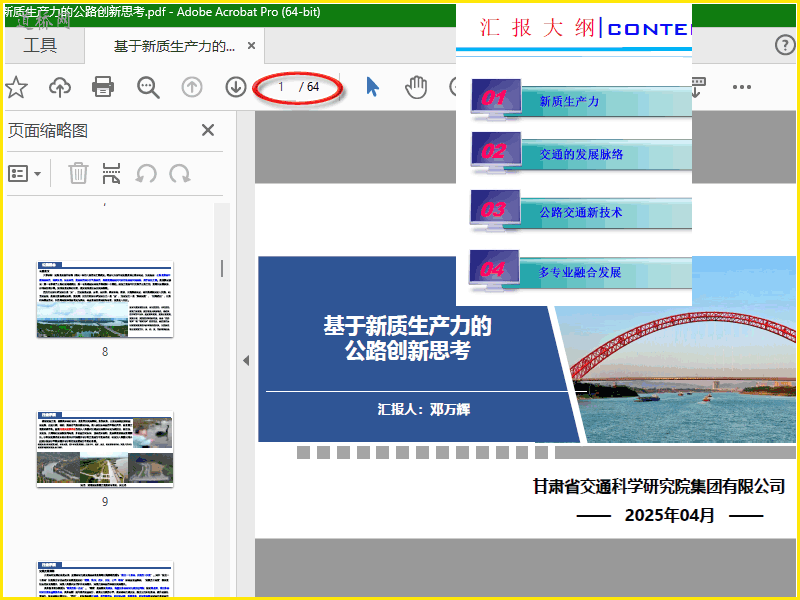Screen dimensions: 800x600
Task: Delete selected pages with the trash icon
Action: coord(78,173)
